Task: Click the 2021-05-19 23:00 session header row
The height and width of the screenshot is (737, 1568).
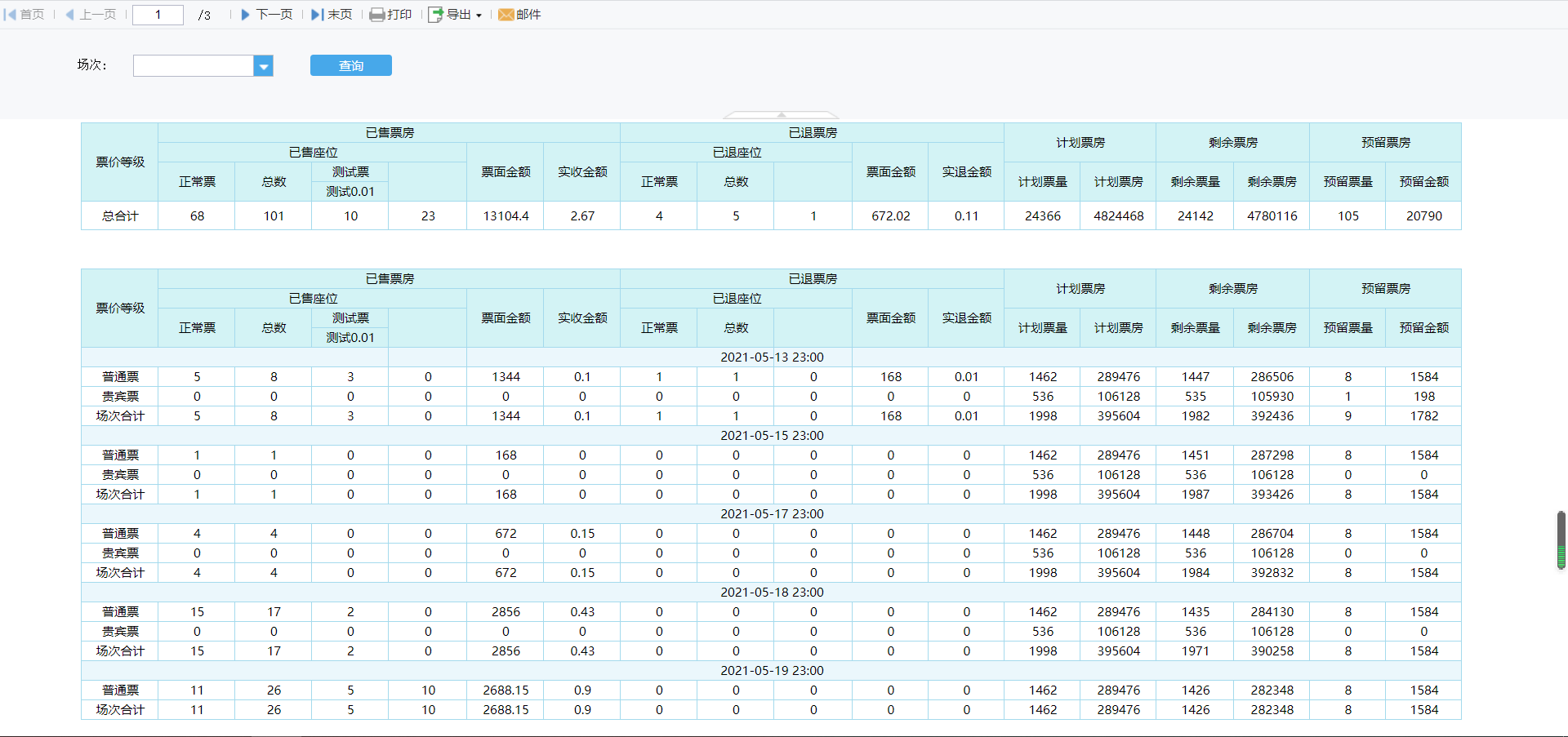Action: point(771,671)
